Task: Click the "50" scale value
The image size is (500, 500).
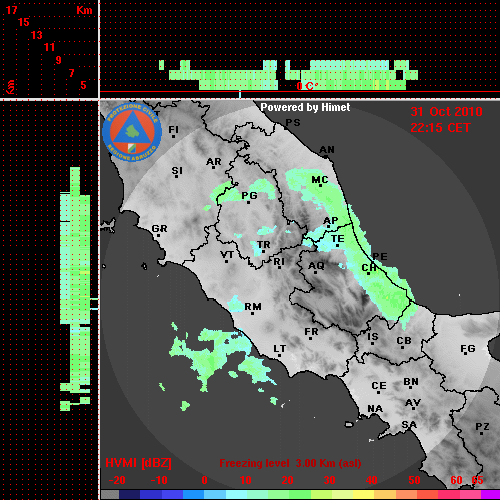Action: click(x=414, y=480)
